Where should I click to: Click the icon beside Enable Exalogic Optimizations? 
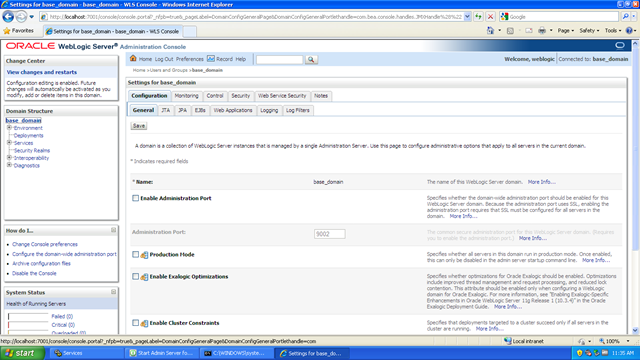point(144,277)
